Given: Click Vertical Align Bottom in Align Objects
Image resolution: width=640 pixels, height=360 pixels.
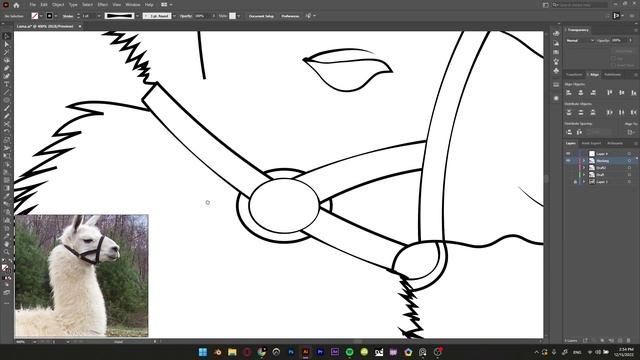Looking at the screenshot, I should pyautogui.click(x=633, y=93).
